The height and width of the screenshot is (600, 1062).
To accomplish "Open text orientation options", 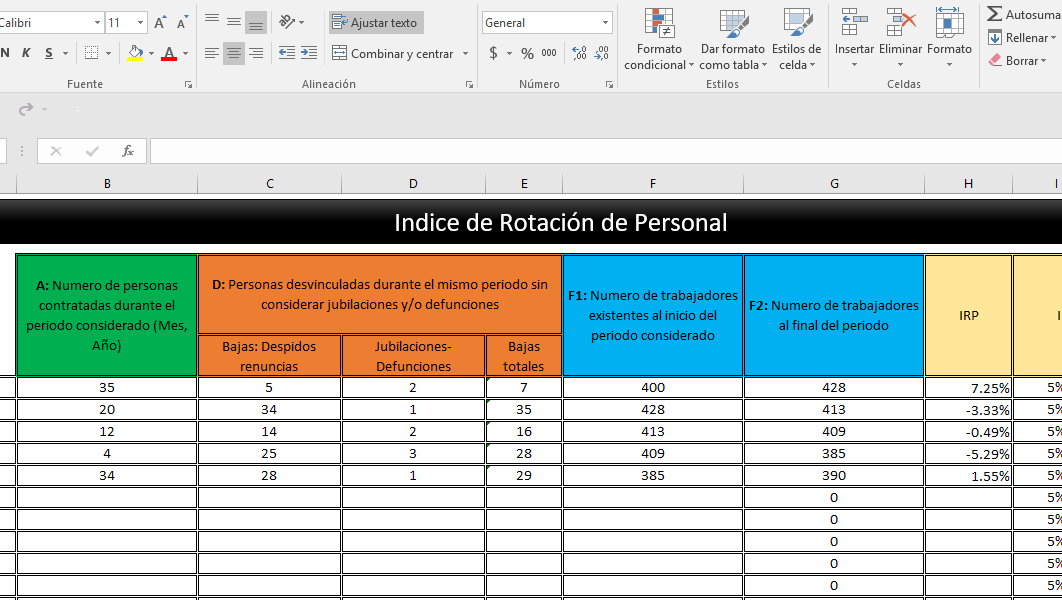I will 292,22.
